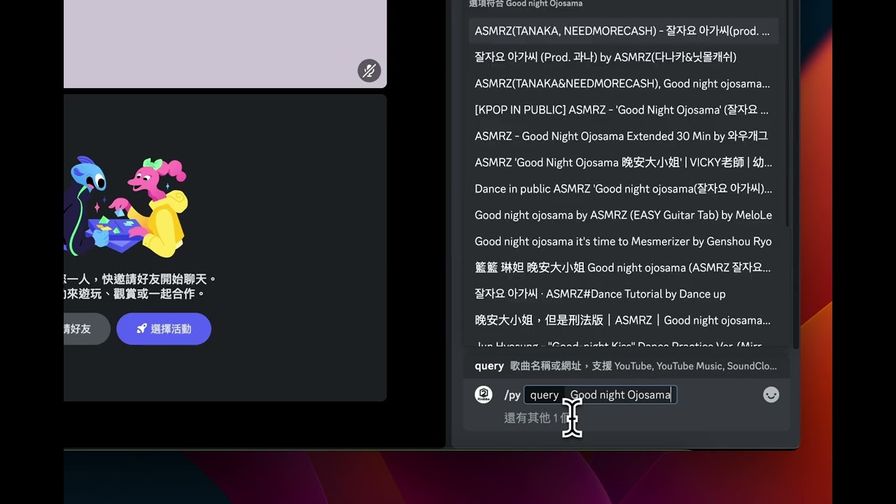Click the 邀請好友 invite button
This screenshot has width=896, height=504.
click(x=86, y=329)
